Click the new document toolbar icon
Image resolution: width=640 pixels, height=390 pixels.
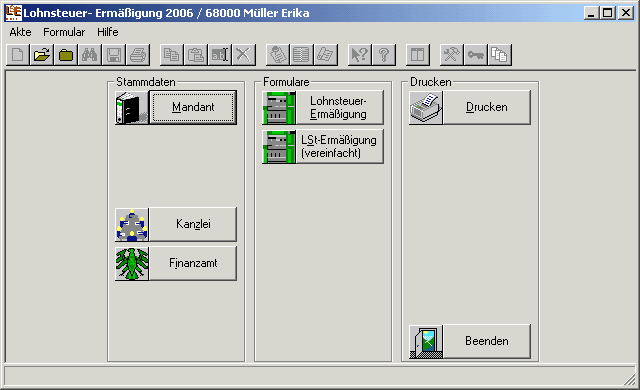point(18,55)
